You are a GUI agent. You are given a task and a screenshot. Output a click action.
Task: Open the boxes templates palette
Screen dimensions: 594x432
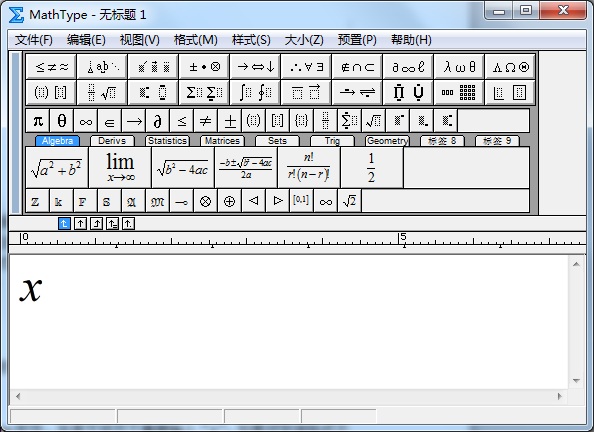(x=510, y=92)
